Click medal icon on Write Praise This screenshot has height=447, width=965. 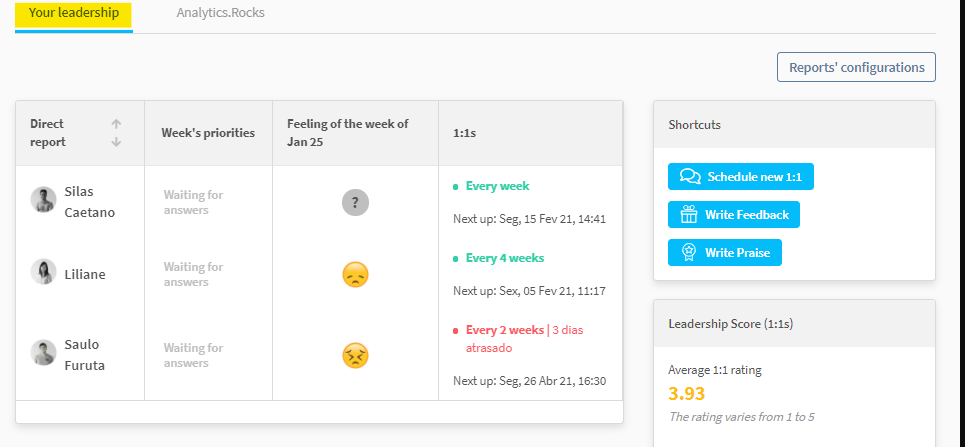(689, 252)
